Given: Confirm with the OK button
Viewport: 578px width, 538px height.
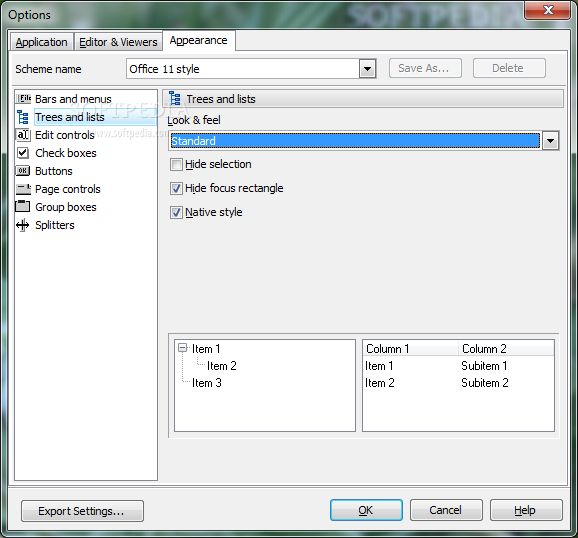Looking at the screenshot, I should coord(366,510).
